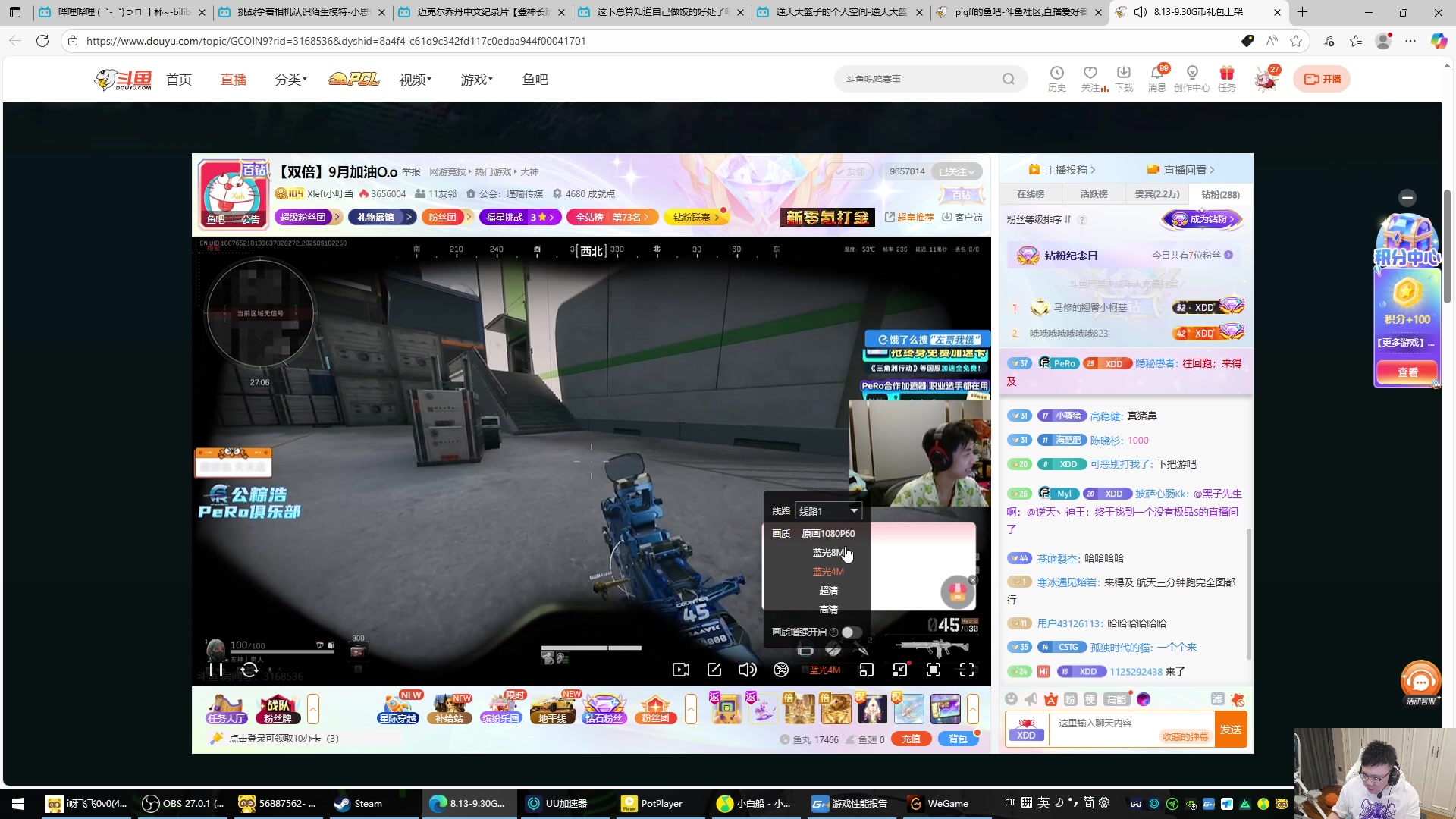
Task: Enable picture-in-picture mini window icon
Action: click(x=866, y=670)
